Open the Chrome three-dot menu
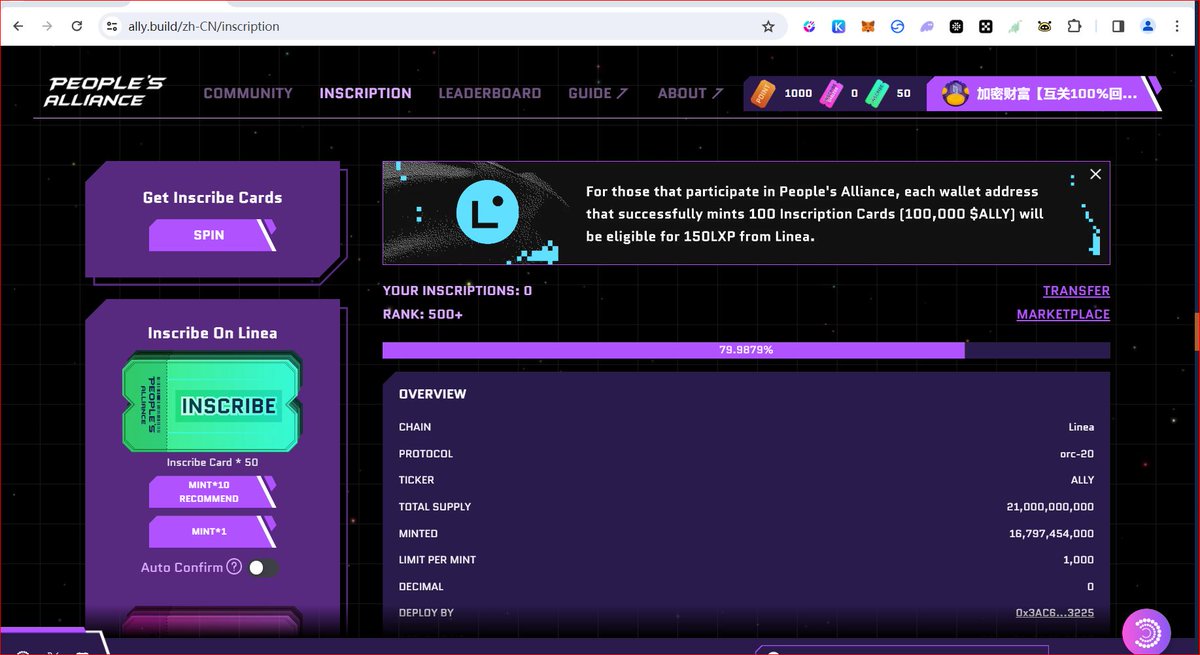The width and height of the screenshot is (1200, 655). click(1177, 27)
